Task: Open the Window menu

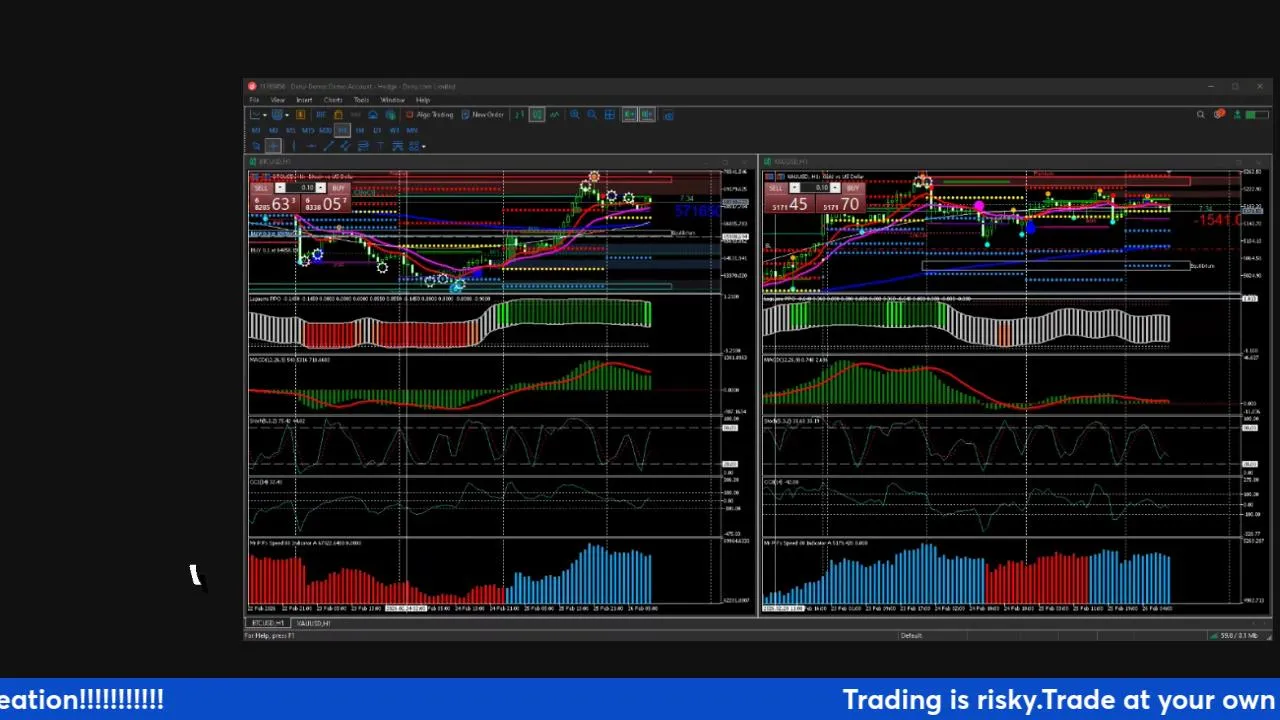Action: point(392,100)
